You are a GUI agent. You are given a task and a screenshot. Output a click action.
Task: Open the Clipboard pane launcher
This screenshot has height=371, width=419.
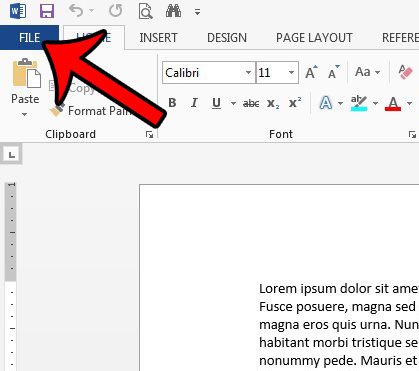150,134
